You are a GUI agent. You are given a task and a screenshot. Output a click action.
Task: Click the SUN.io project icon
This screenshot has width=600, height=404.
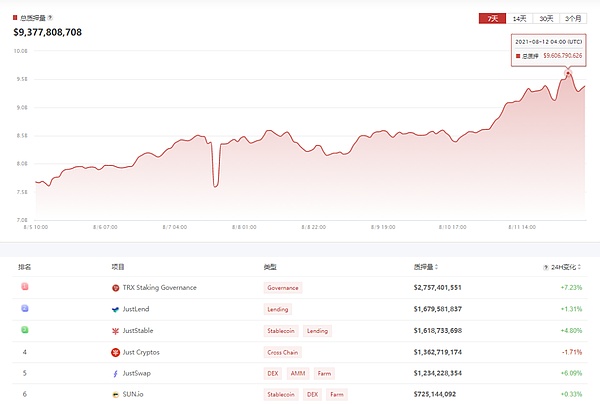click(x=116, y=395)
